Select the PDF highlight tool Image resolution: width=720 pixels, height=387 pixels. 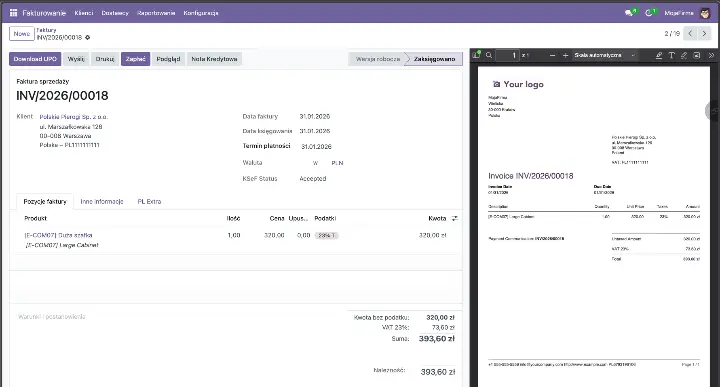coord(658,55)
